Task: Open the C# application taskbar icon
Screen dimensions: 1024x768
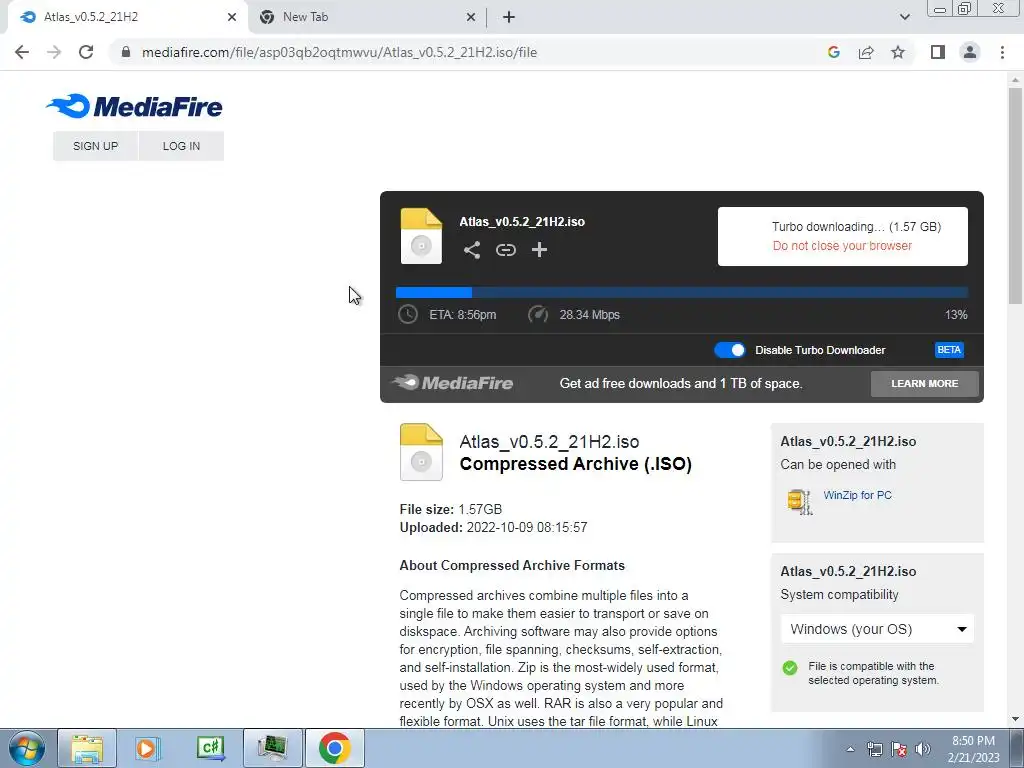Action: click(210, 748)
